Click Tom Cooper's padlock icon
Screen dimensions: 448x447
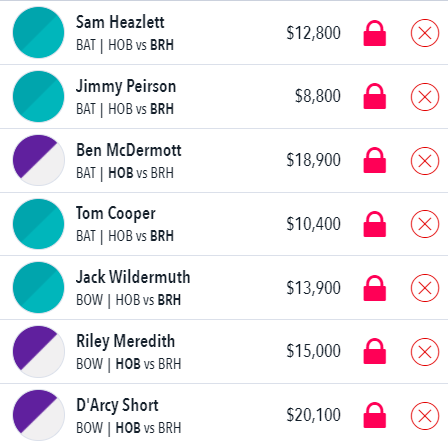375,224
